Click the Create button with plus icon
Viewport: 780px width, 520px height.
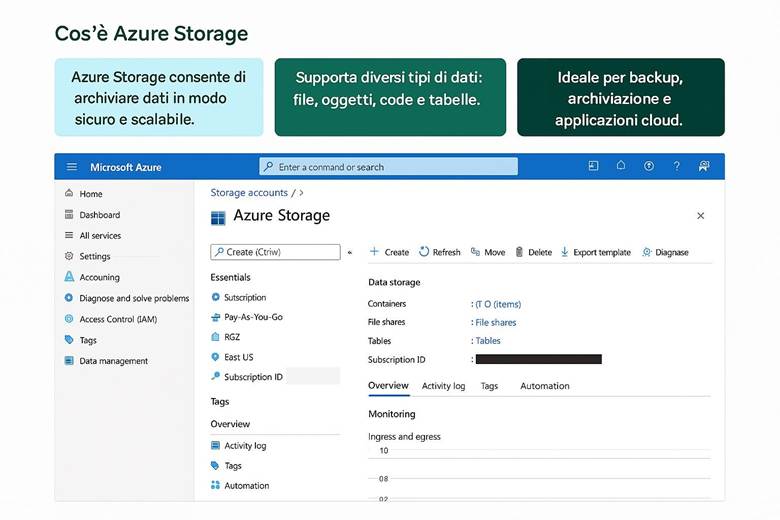(x=389, y=252)
